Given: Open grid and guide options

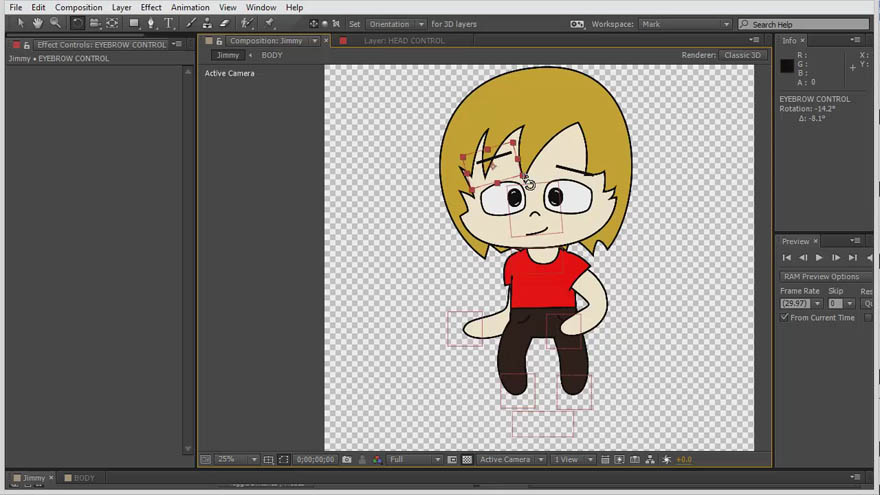Looking at the screenshot, I should point(269,460).
